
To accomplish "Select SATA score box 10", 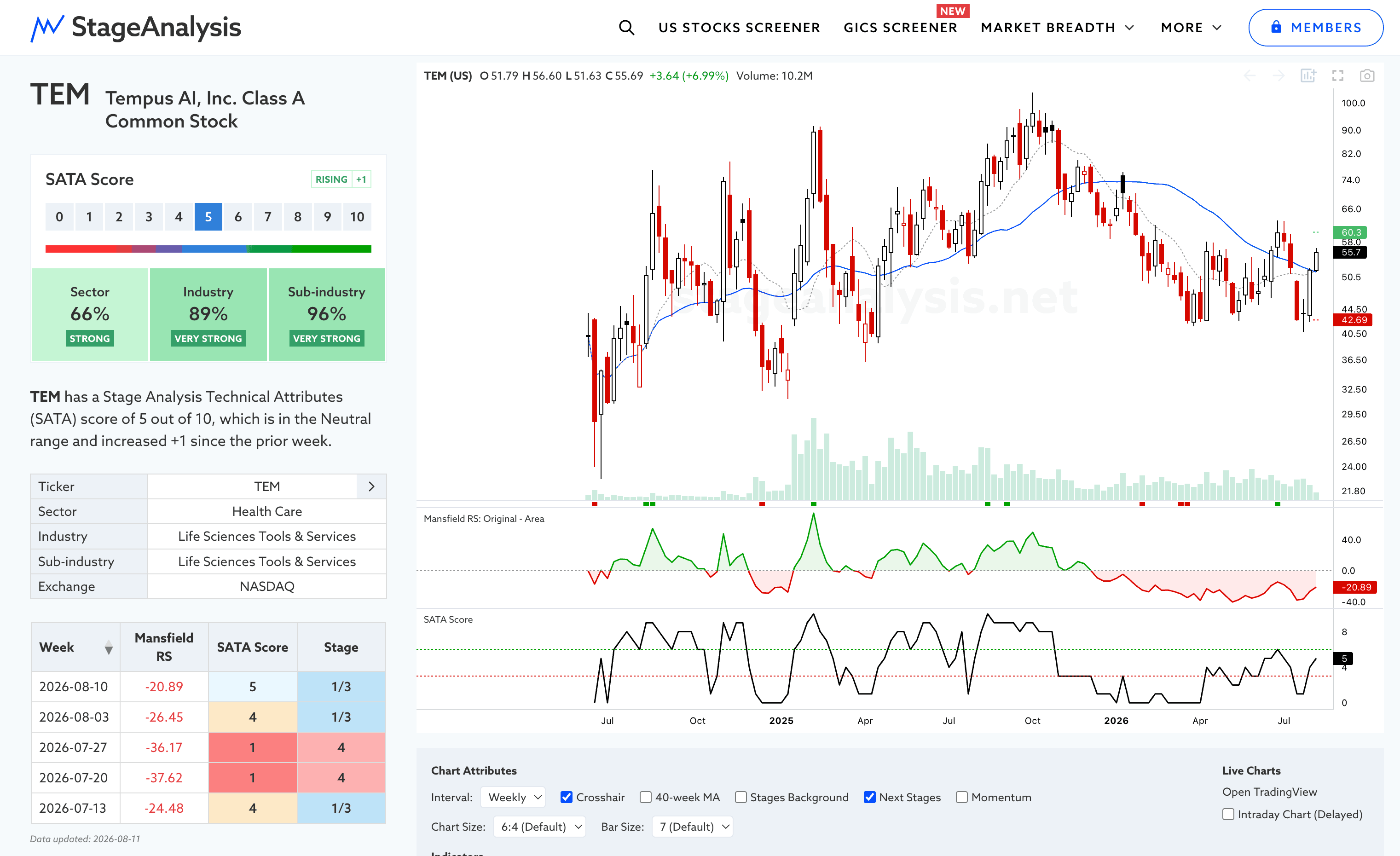I will tap(357, 216).
